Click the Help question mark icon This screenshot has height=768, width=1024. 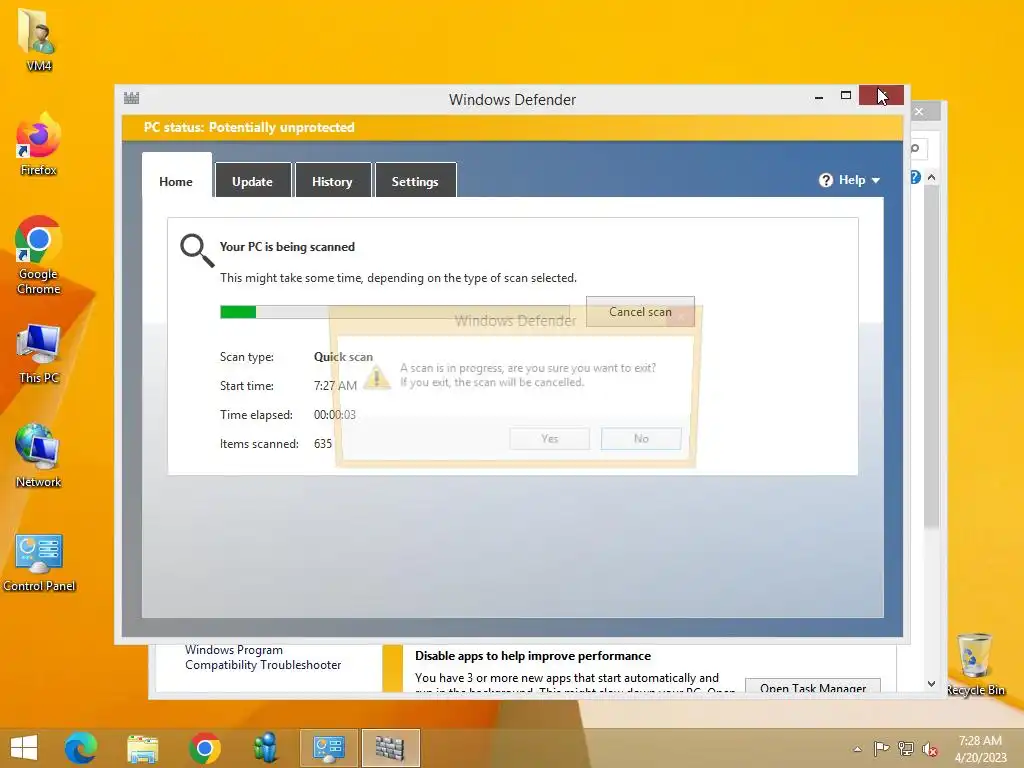825,180
